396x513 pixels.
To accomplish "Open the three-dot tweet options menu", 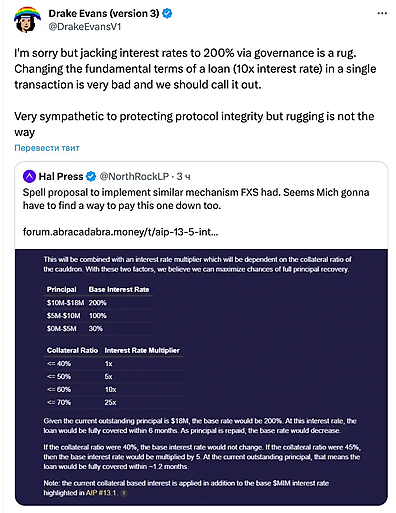I will (x=382, y=13).
